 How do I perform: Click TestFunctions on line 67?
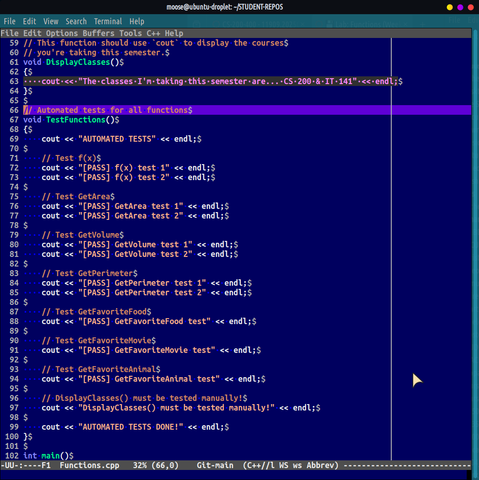click(x=75, y=120)
